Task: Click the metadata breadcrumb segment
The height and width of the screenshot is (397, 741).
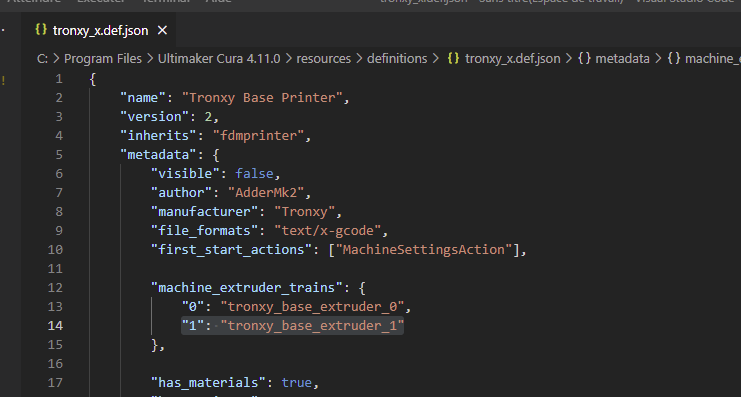Action: pyautogui.click(x=622, y=59)
